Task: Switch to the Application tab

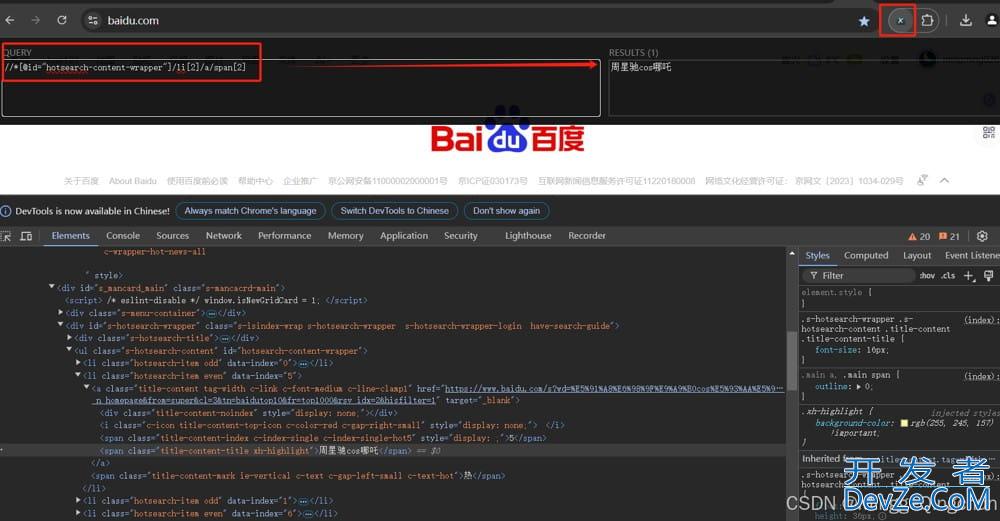Action: point(404,236)
